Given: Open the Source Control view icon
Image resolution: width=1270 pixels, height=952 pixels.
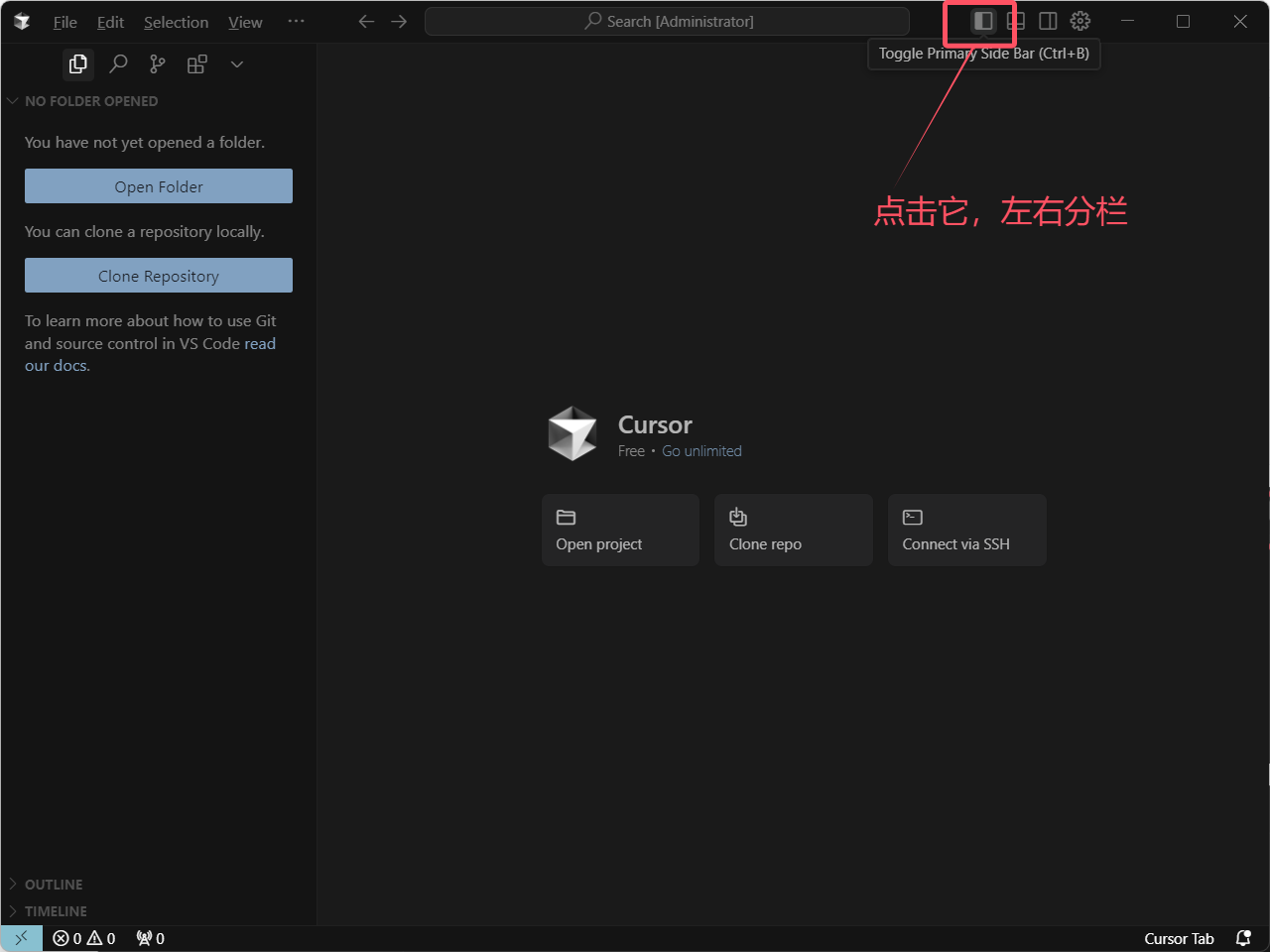Looking at the screenshot, I should pyautogui.click(x=158, y=64).
